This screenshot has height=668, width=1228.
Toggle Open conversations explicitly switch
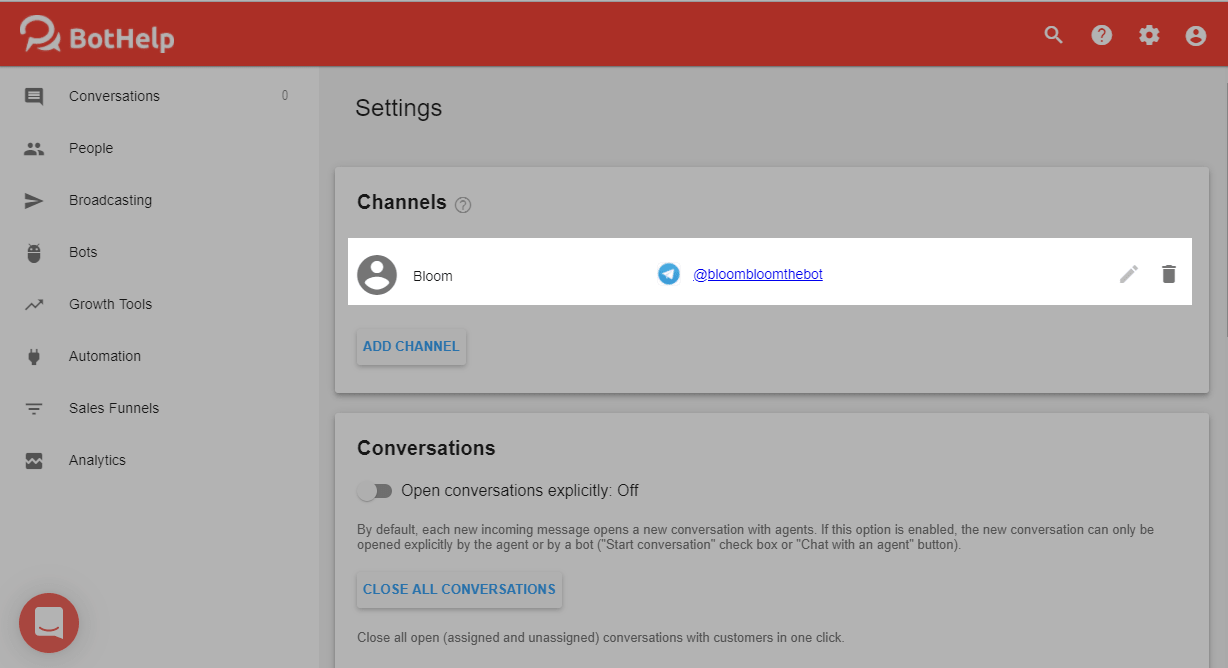coord(375,491)
